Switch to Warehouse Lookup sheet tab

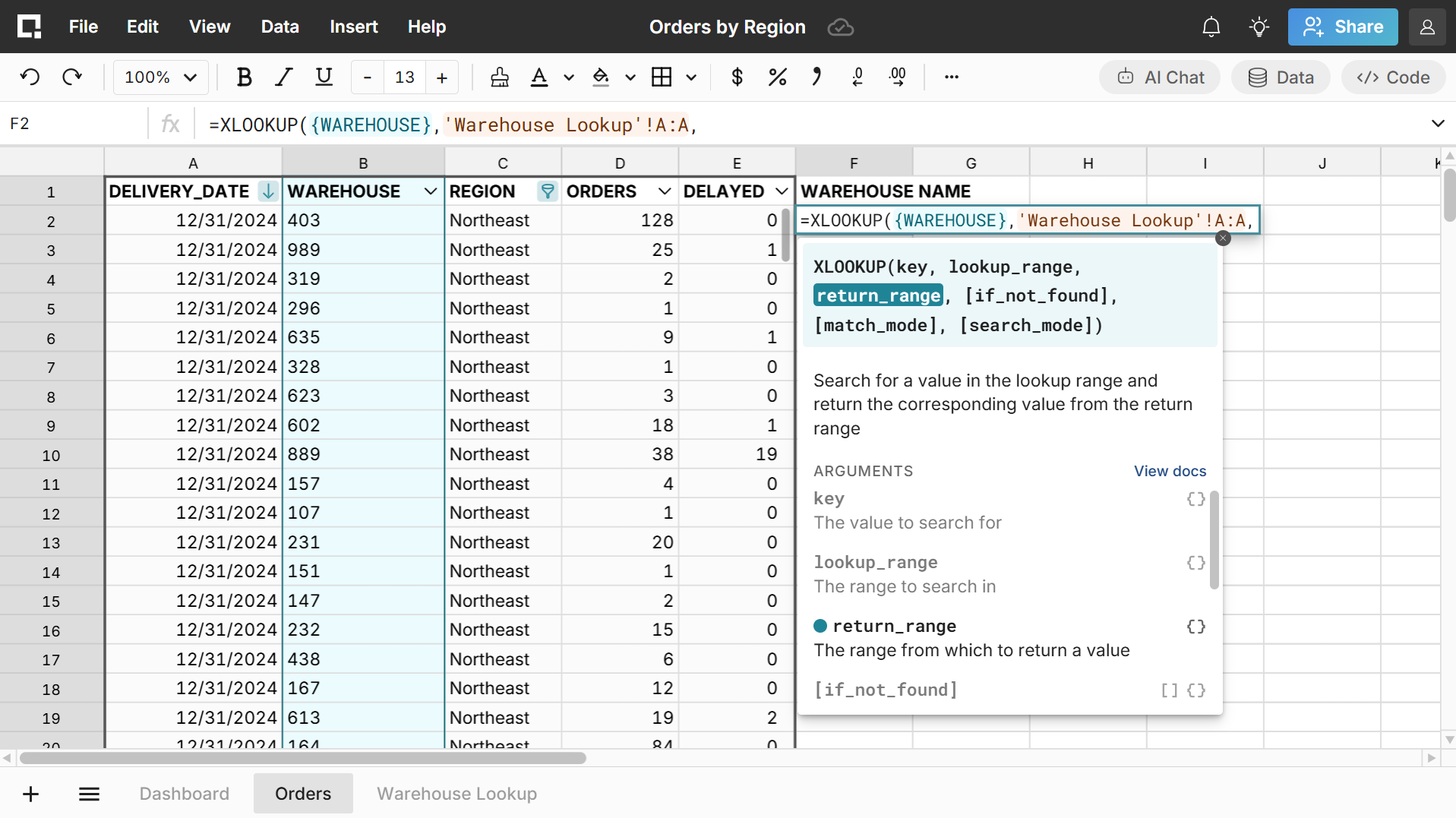click(x=456, y=794)
